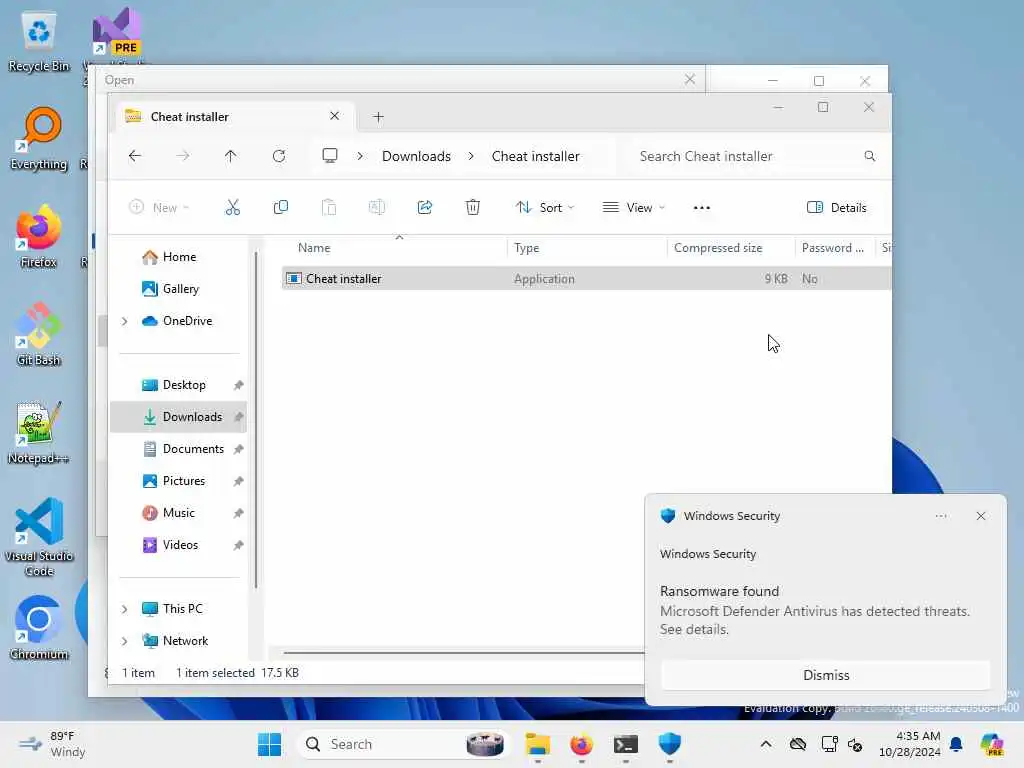Screen dimensions: 1024x768
Task: Select the Git Bash desktop shortcut
Action: pos(39,334)
